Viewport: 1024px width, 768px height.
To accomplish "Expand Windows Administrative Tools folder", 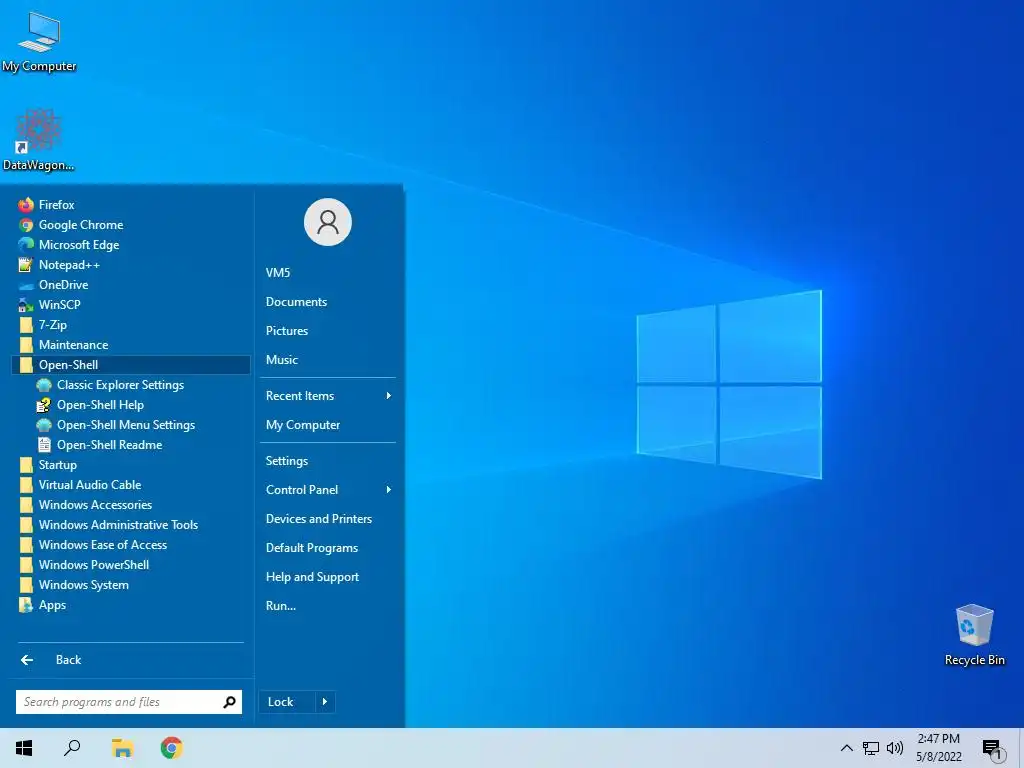I will tap(131, 525).
